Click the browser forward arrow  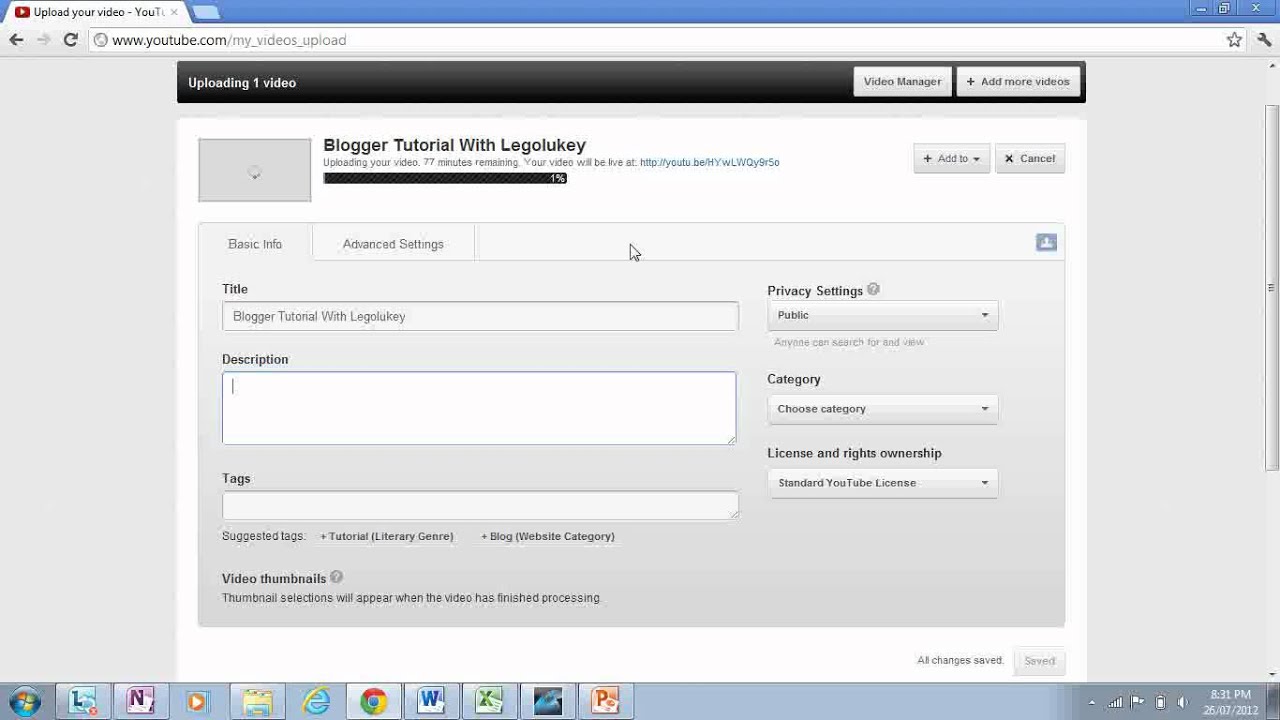coord(43,40)
